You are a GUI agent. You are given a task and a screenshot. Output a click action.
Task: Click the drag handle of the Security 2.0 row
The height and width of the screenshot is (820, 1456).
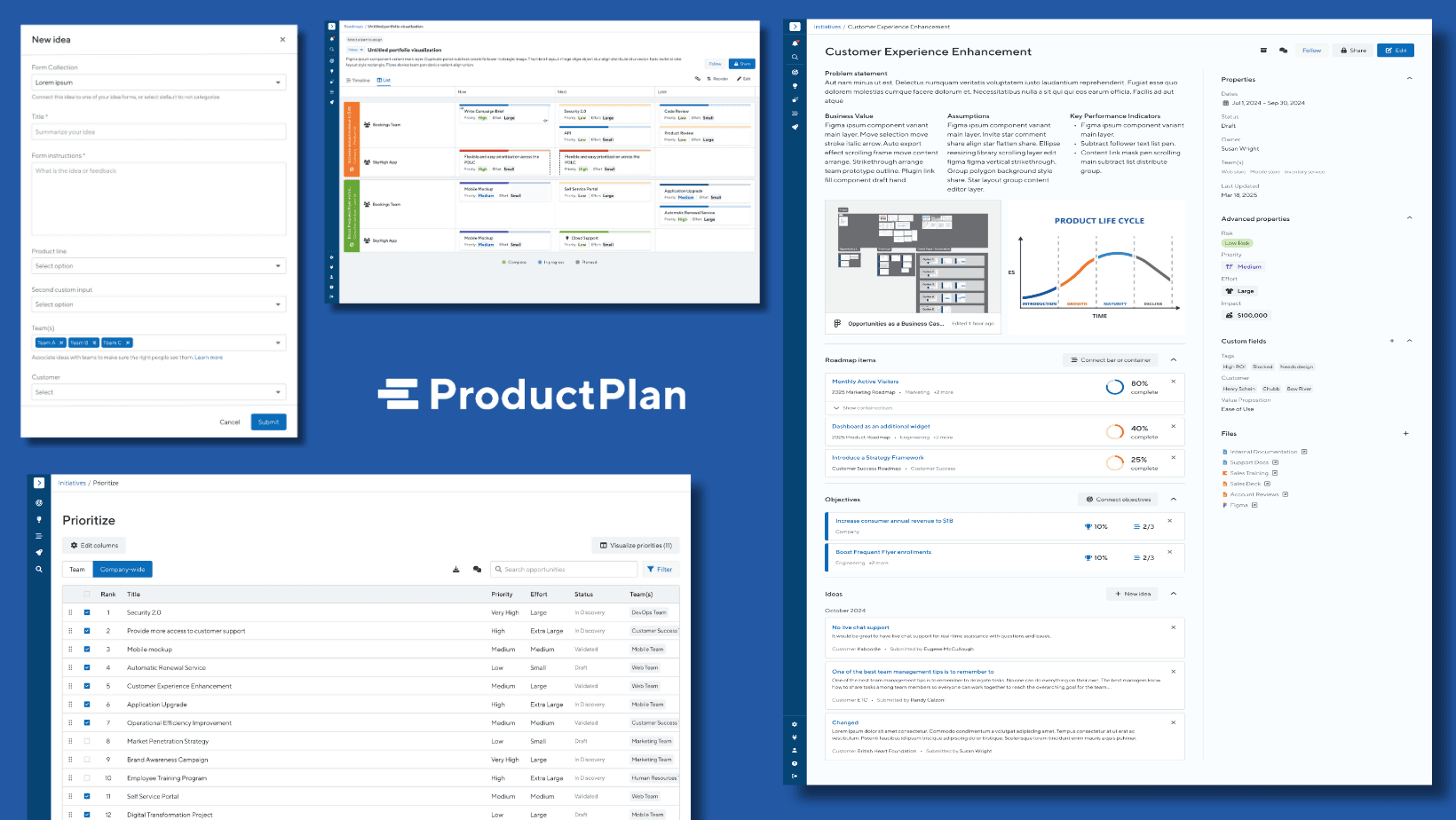click(70, 612)
